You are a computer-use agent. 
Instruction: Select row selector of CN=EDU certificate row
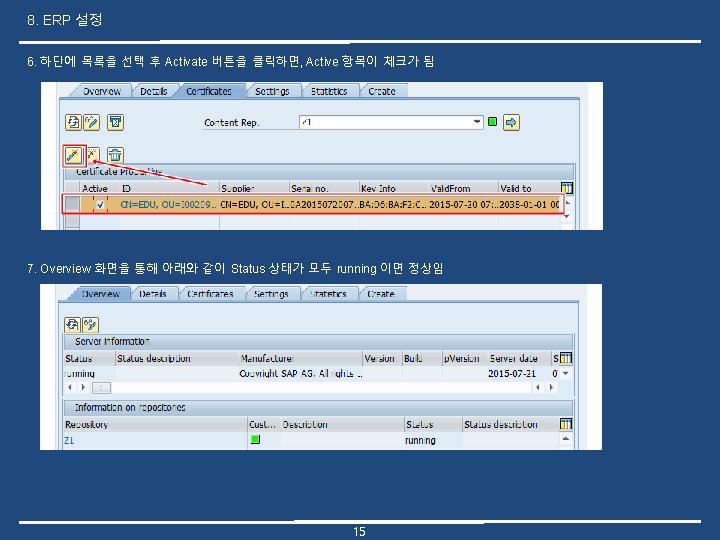(x=72, y=204)
